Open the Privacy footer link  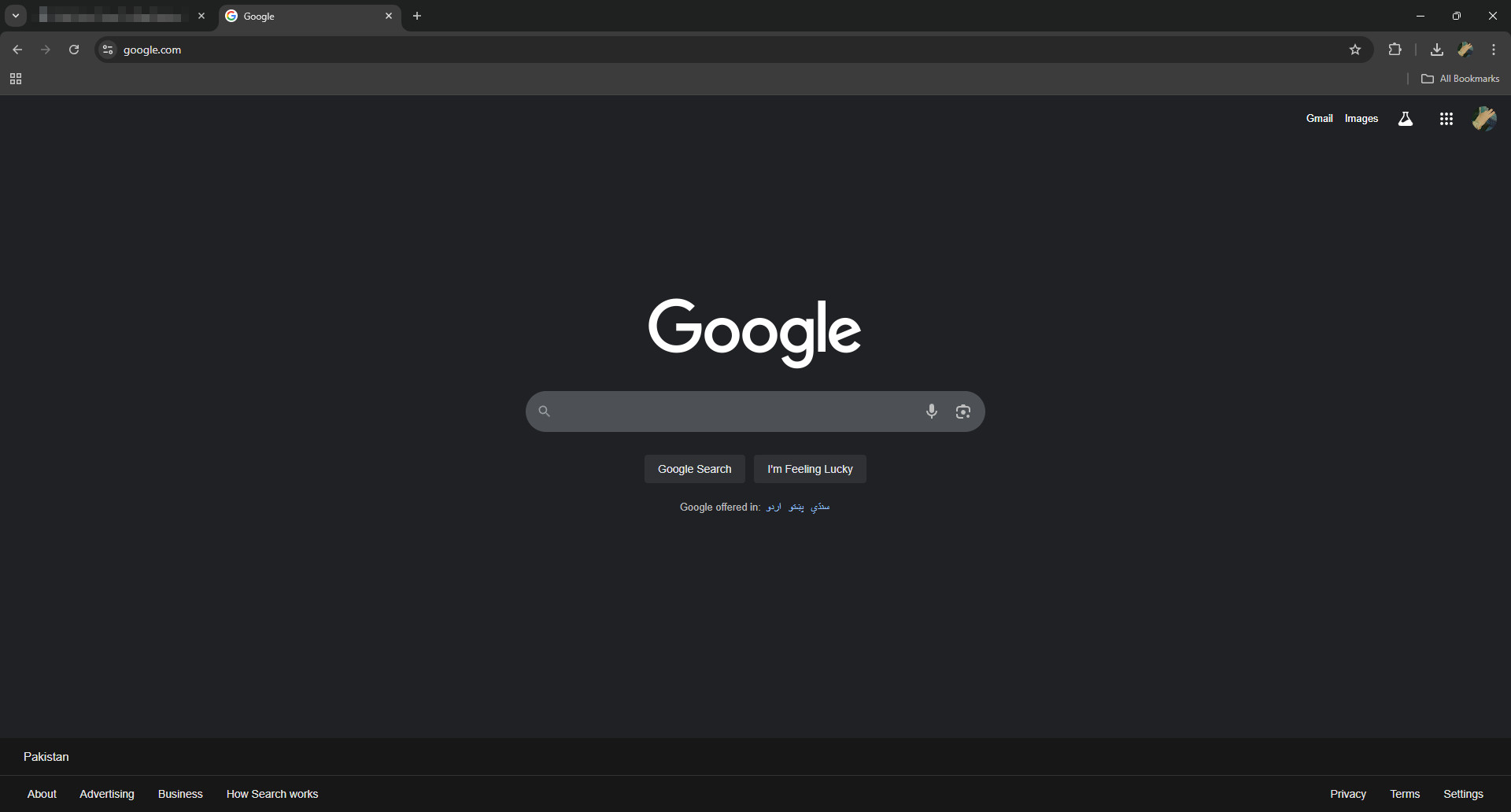point(1348,794)
